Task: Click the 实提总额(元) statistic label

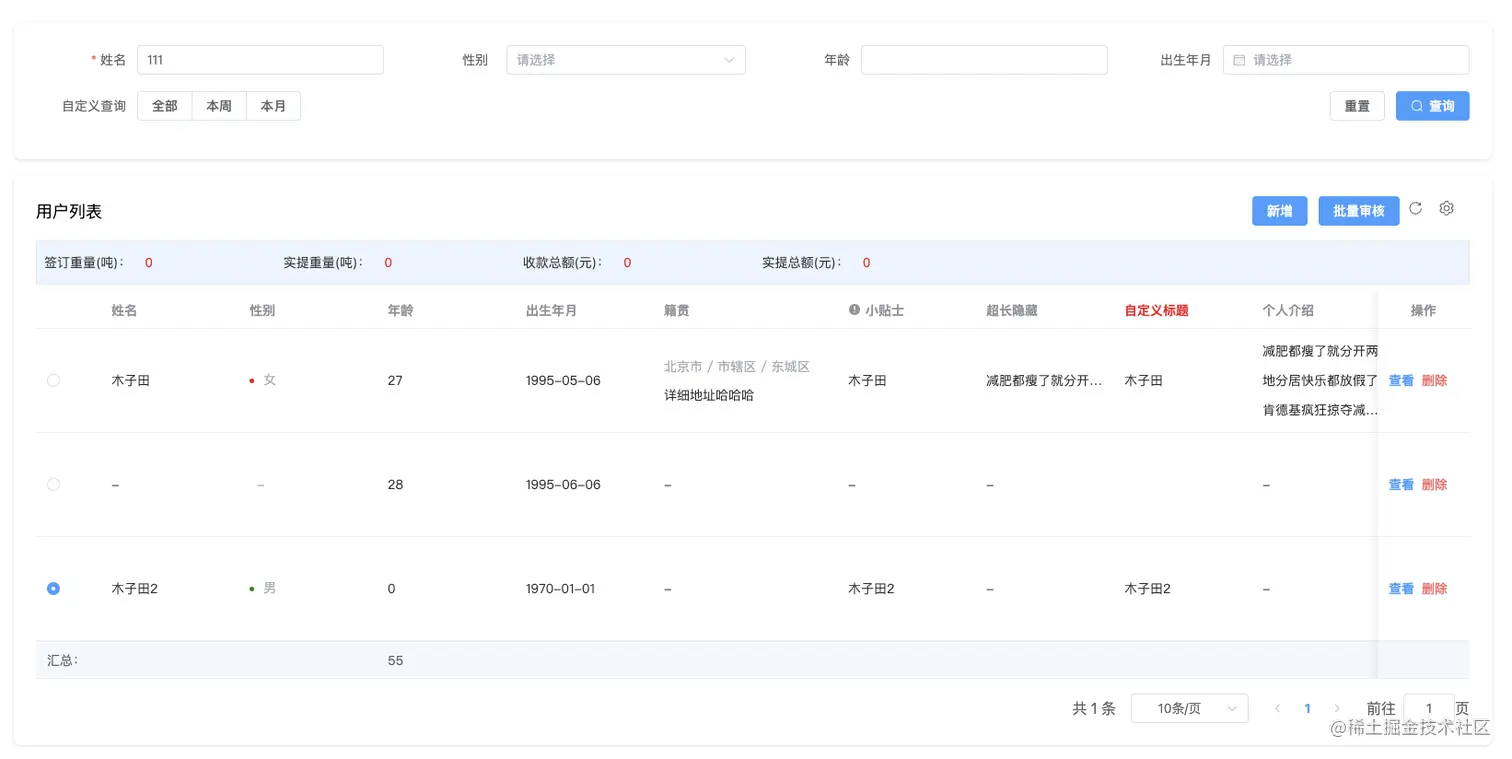Action: [802, 263]
